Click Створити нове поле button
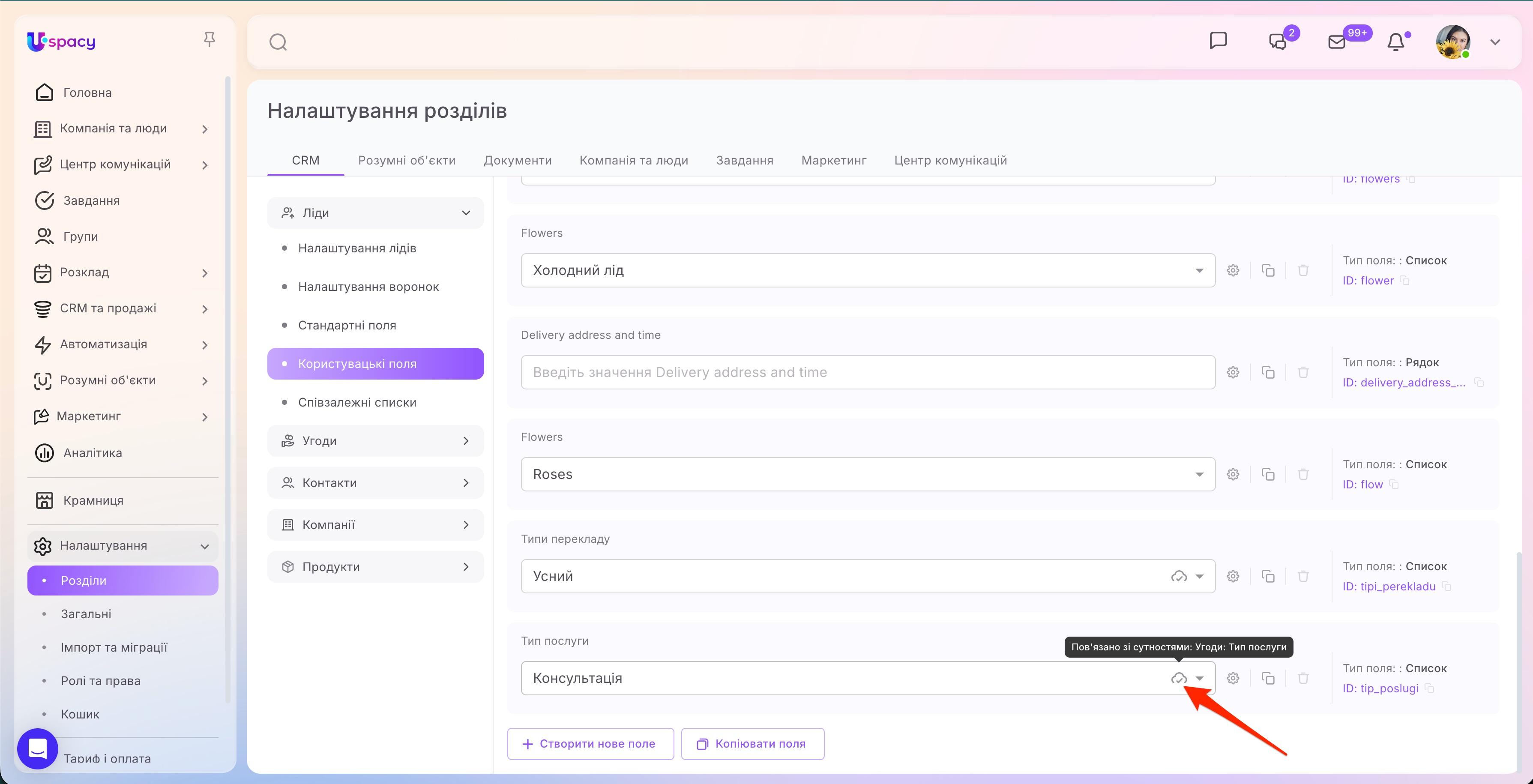 point(590,744)
